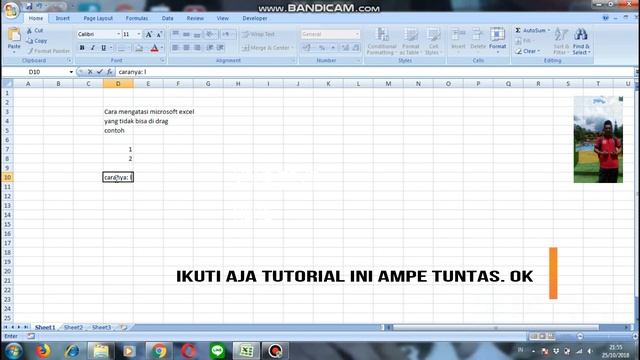This screenshot has height=360, width=640.
Task: Click Bottom Align icon
Action: [x=197, y=34]
